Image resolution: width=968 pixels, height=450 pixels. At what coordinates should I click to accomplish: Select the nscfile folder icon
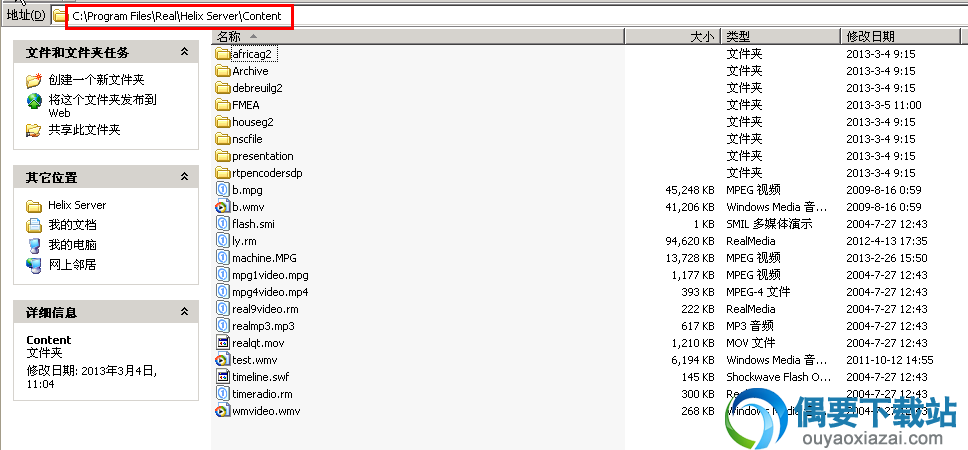tap(222, 139)
